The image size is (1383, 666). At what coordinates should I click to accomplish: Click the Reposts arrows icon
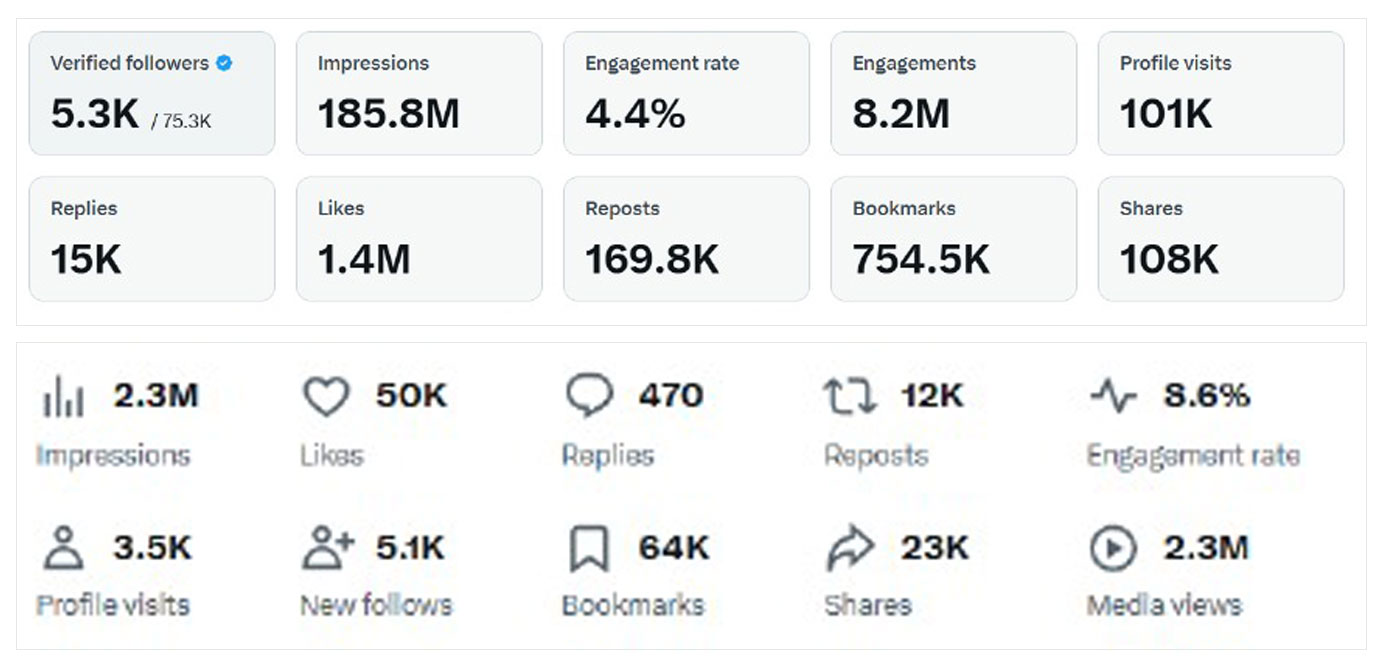849,397
